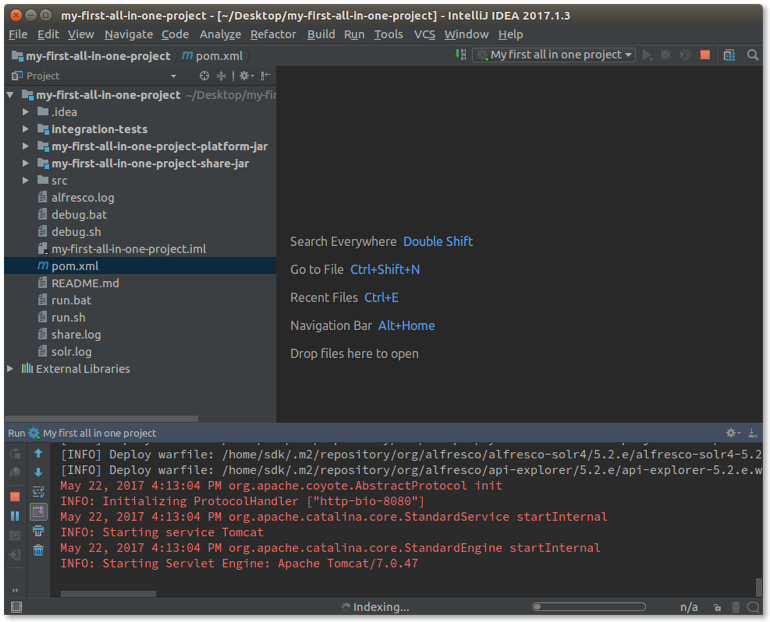
Task: Select pom.xml in the project tree
Action: pos(74,266)
